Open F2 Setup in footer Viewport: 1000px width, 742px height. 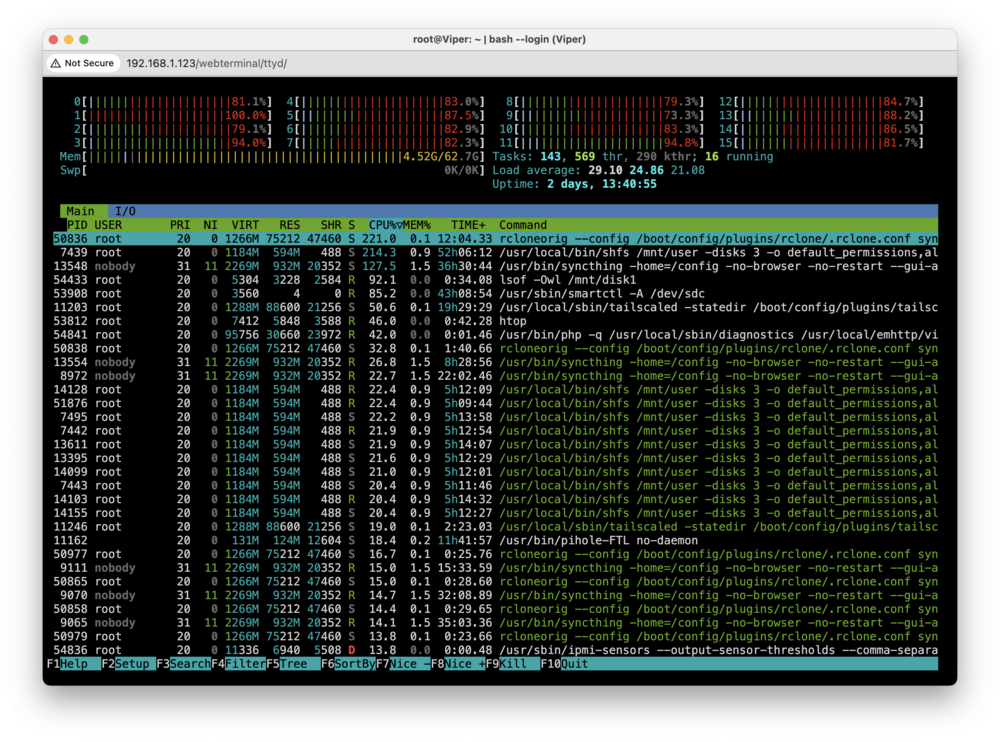pos(128,664)
